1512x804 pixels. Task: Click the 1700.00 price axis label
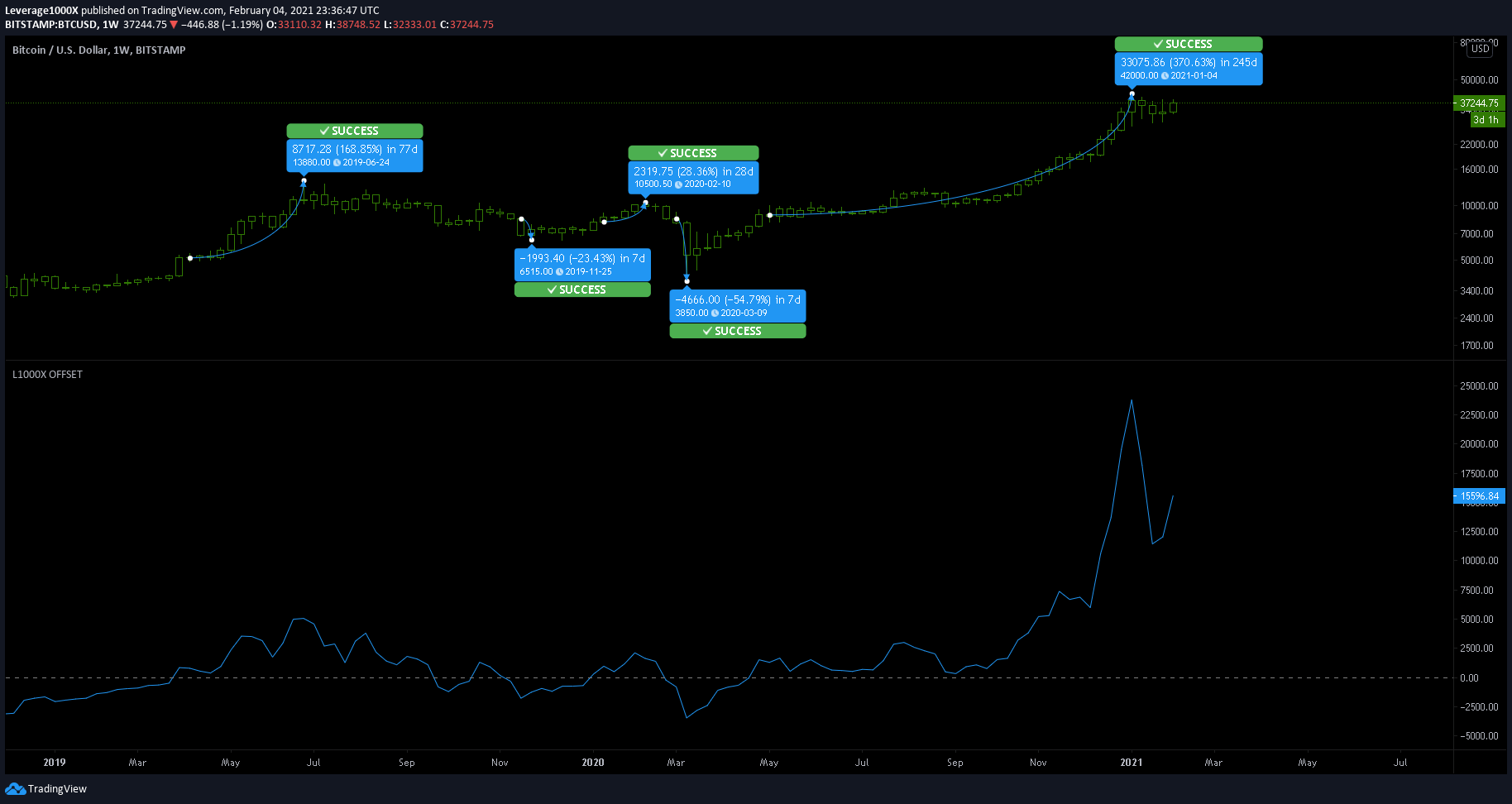point(1477,346)
